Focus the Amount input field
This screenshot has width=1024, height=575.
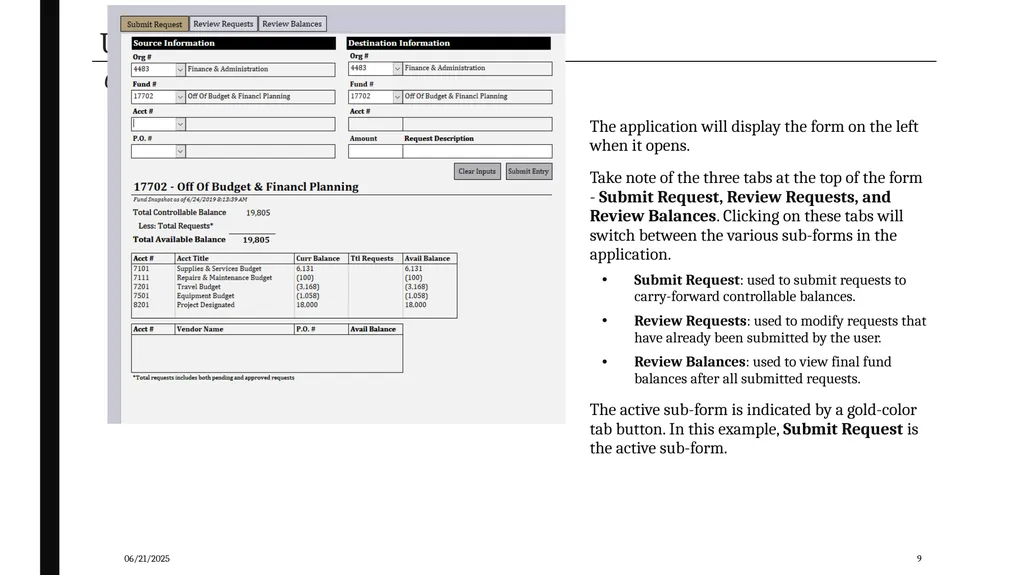376,152
